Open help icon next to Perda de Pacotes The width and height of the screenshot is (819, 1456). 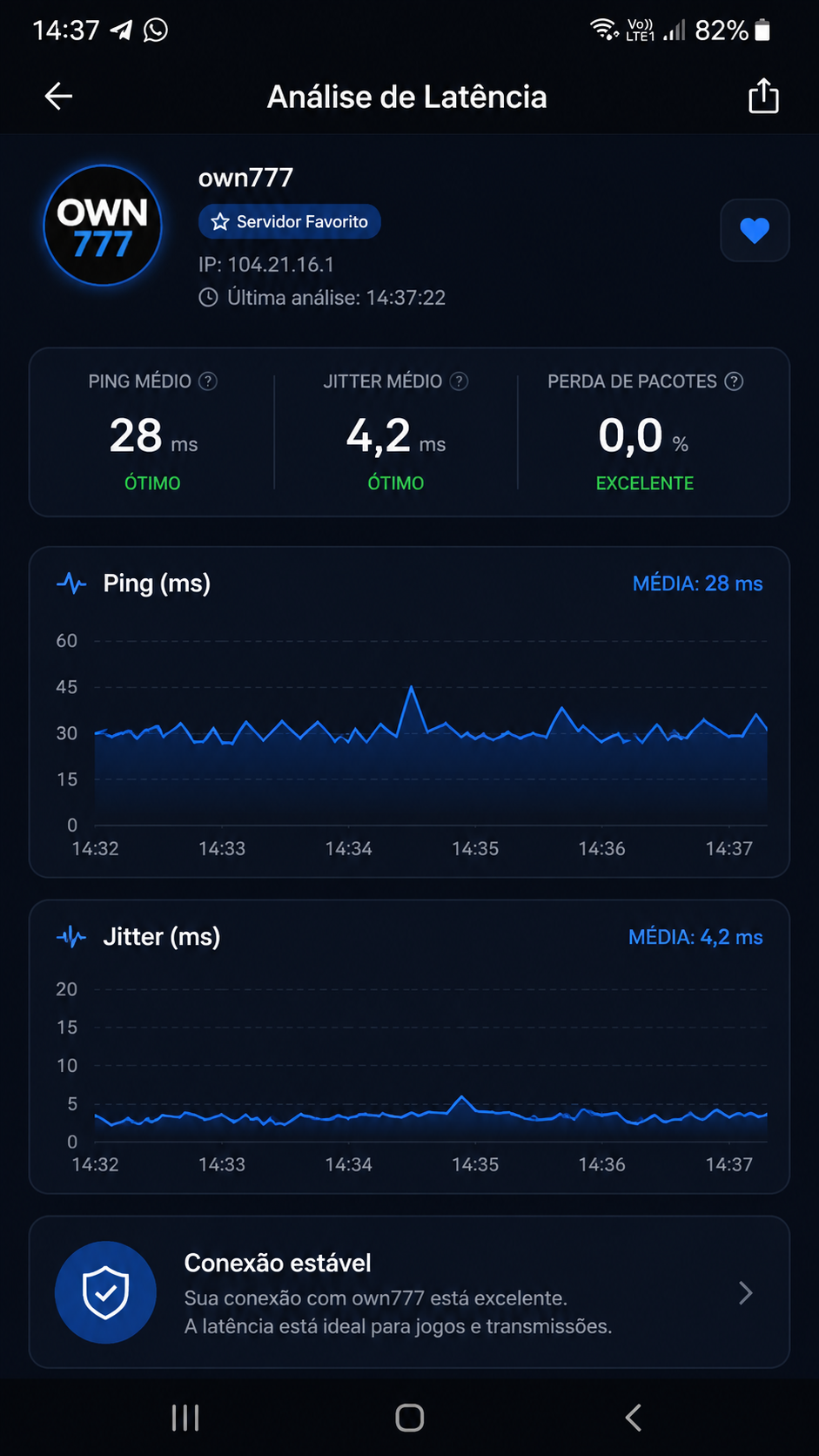[735, 381]
